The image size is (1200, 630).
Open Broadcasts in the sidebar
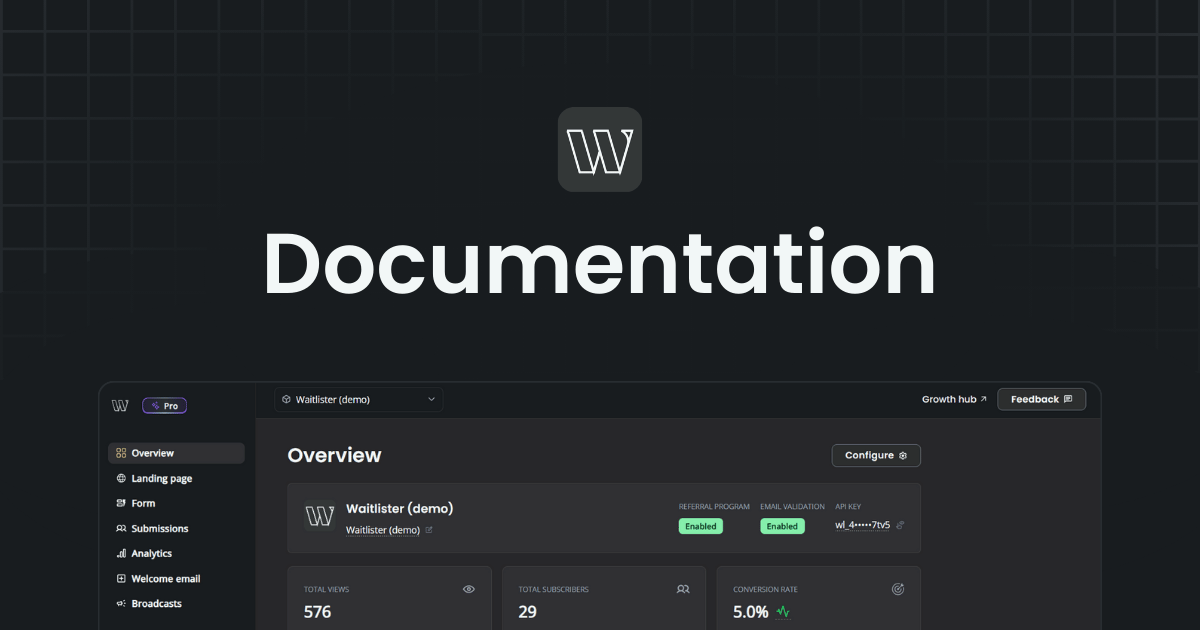(x=176, y=603)
